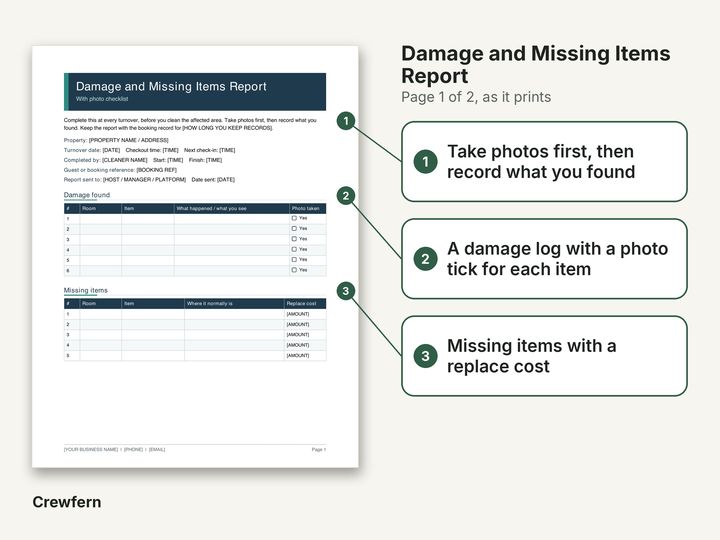Click the 'Property:' field label
This screenshot has height=540, width=720.
(x=75, y=140)
